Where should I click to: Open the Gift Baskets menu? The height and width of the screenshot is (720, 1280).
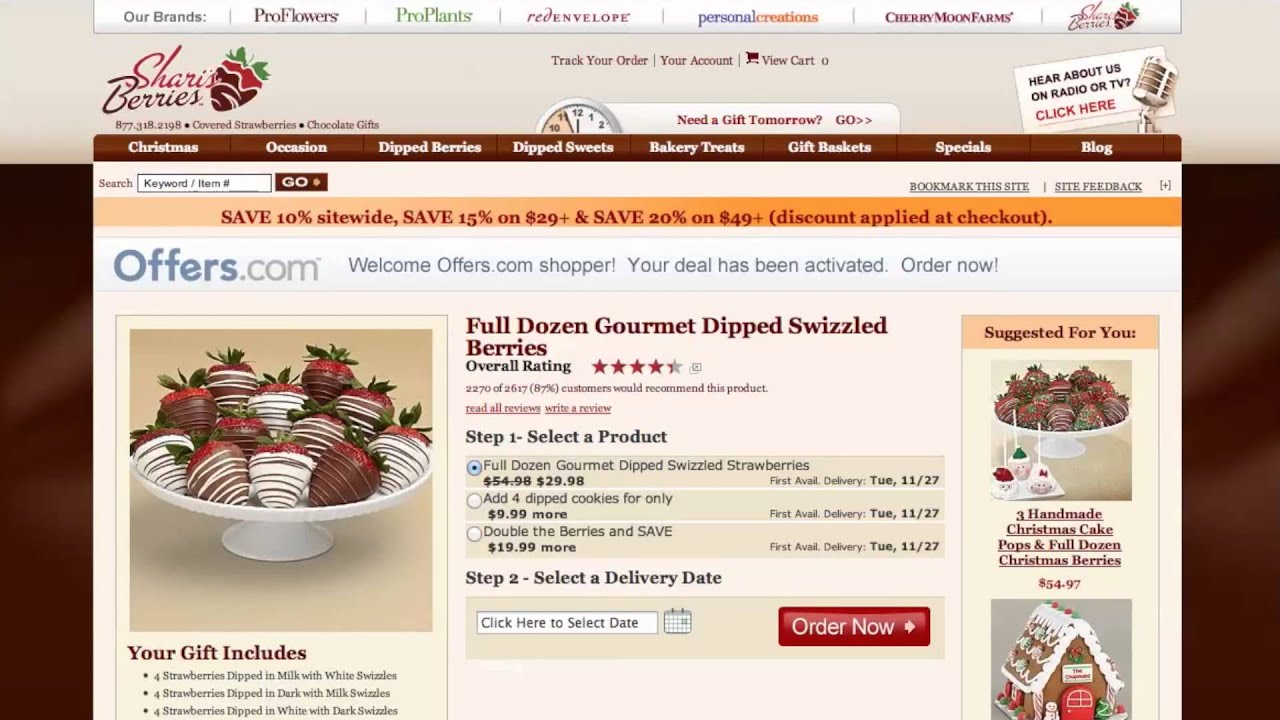point(829,147)
